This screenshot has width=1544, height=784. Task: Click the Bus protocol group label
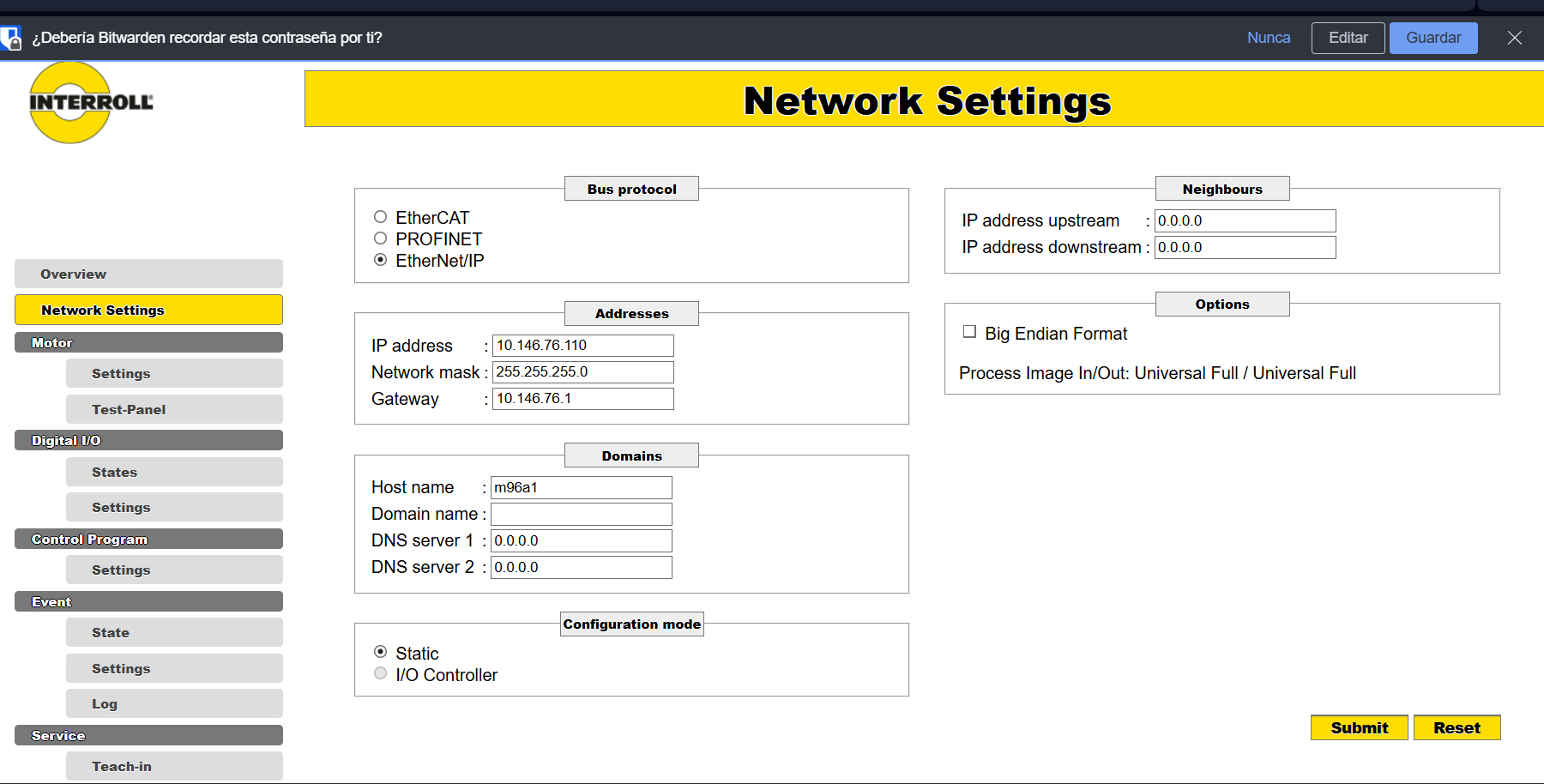click(631, 189)
